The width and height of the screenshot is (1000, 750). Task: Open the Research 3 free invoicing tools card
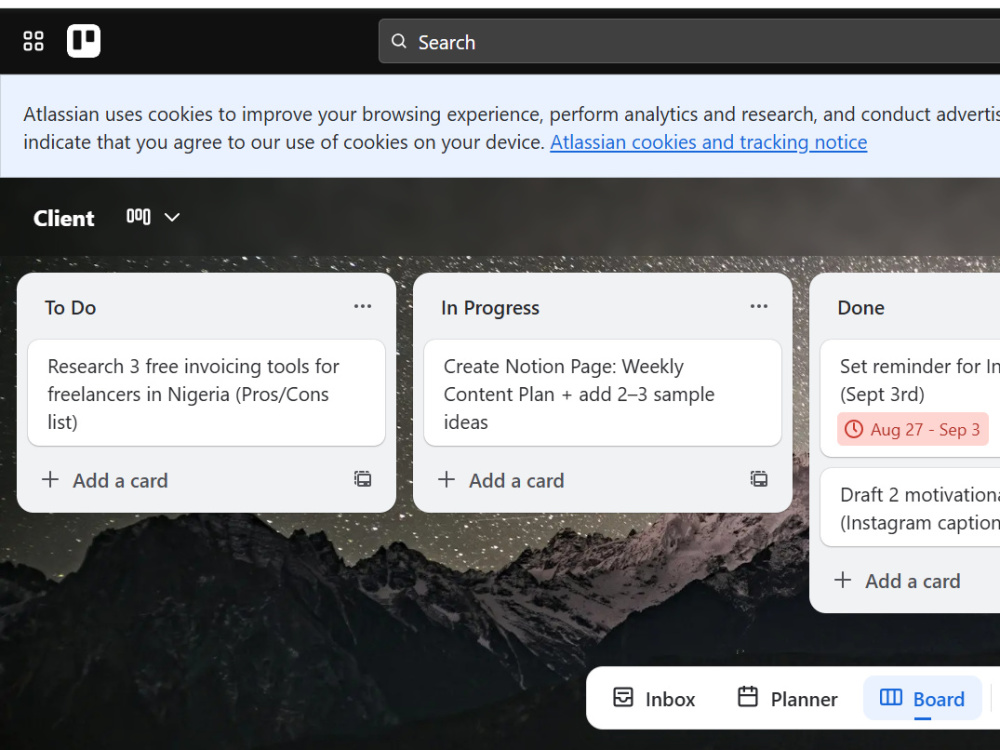tap(207, 393)
